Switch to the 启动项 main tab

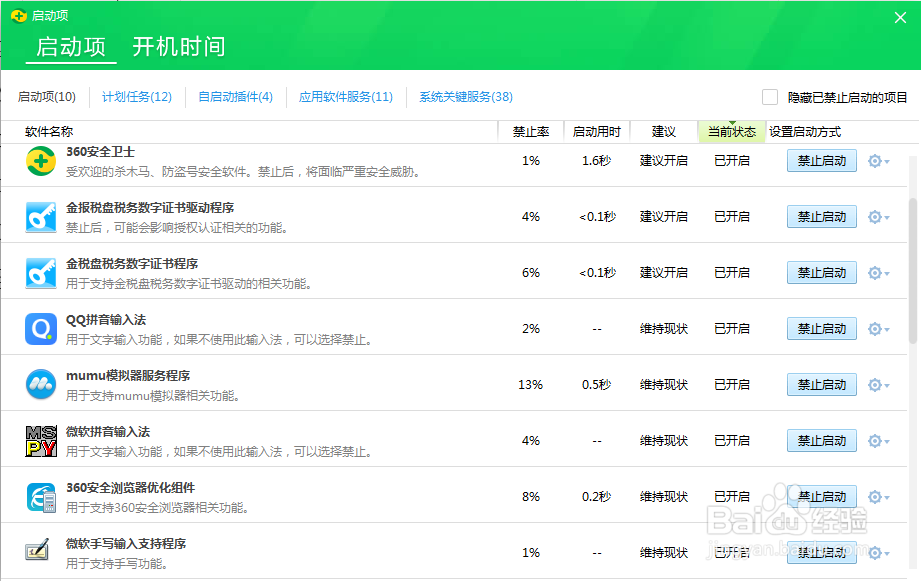[x=71, y=47]
